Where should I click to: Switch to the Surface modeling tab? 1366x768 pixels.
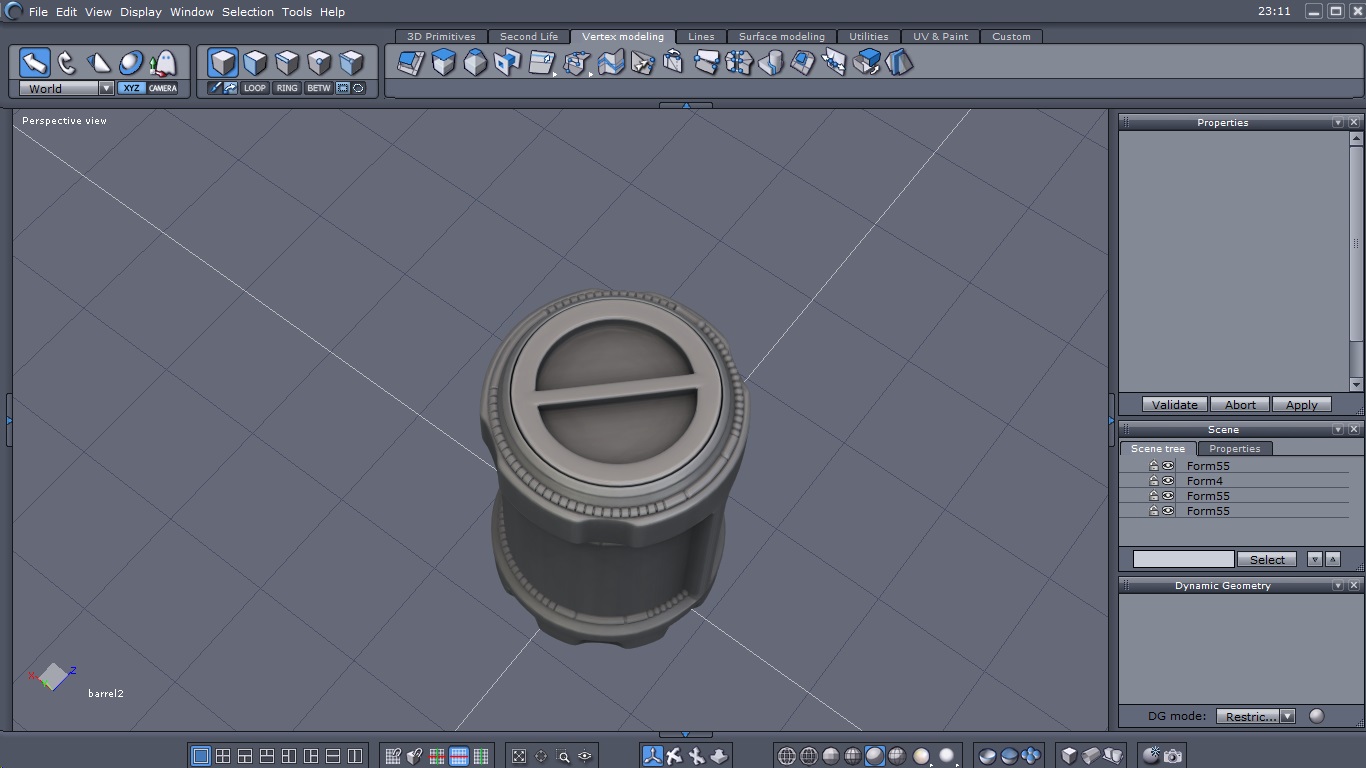781,37
